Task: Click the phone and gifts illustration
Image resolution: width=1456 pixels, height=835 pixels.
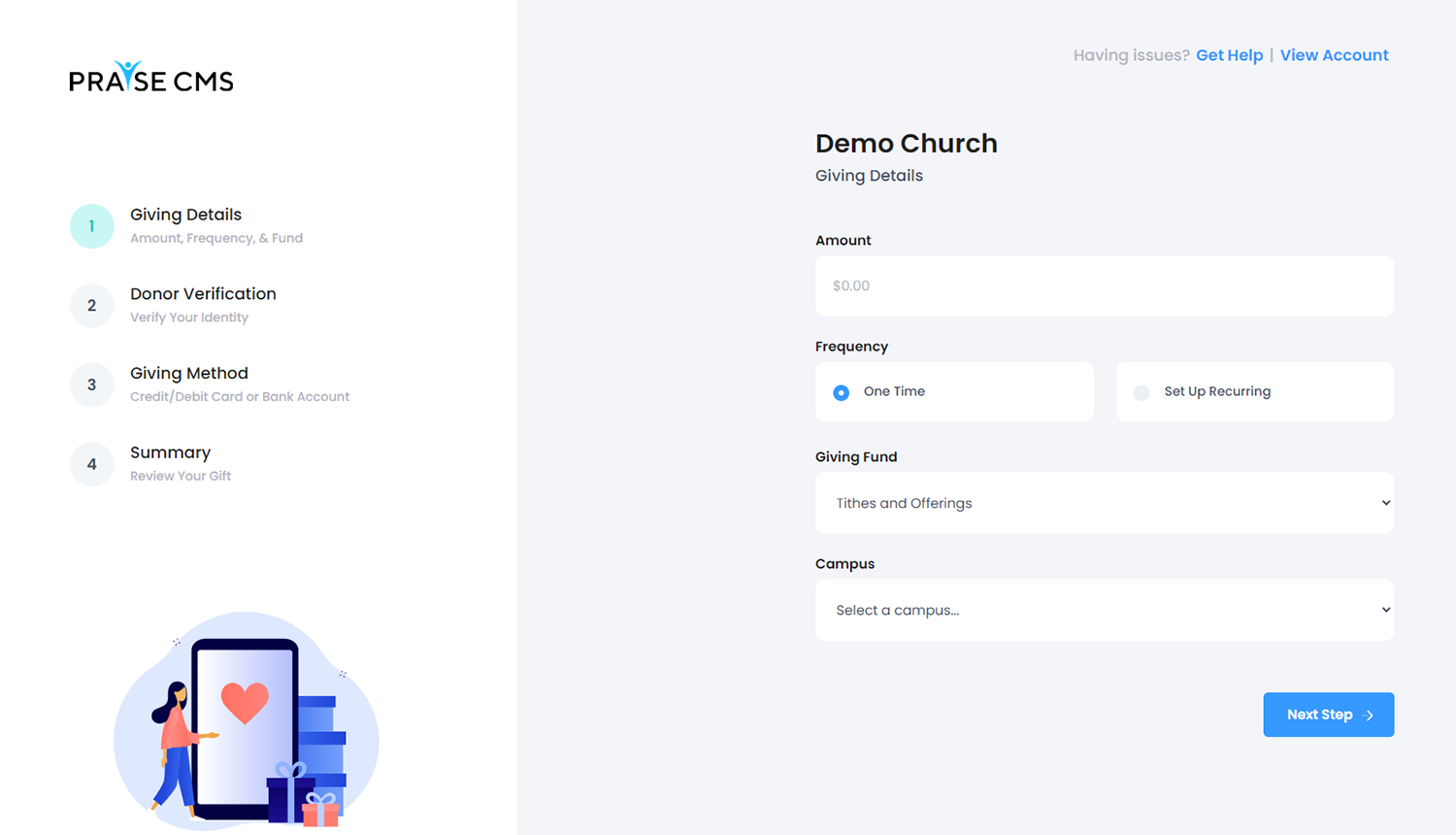Action: (x=247, y=720)
